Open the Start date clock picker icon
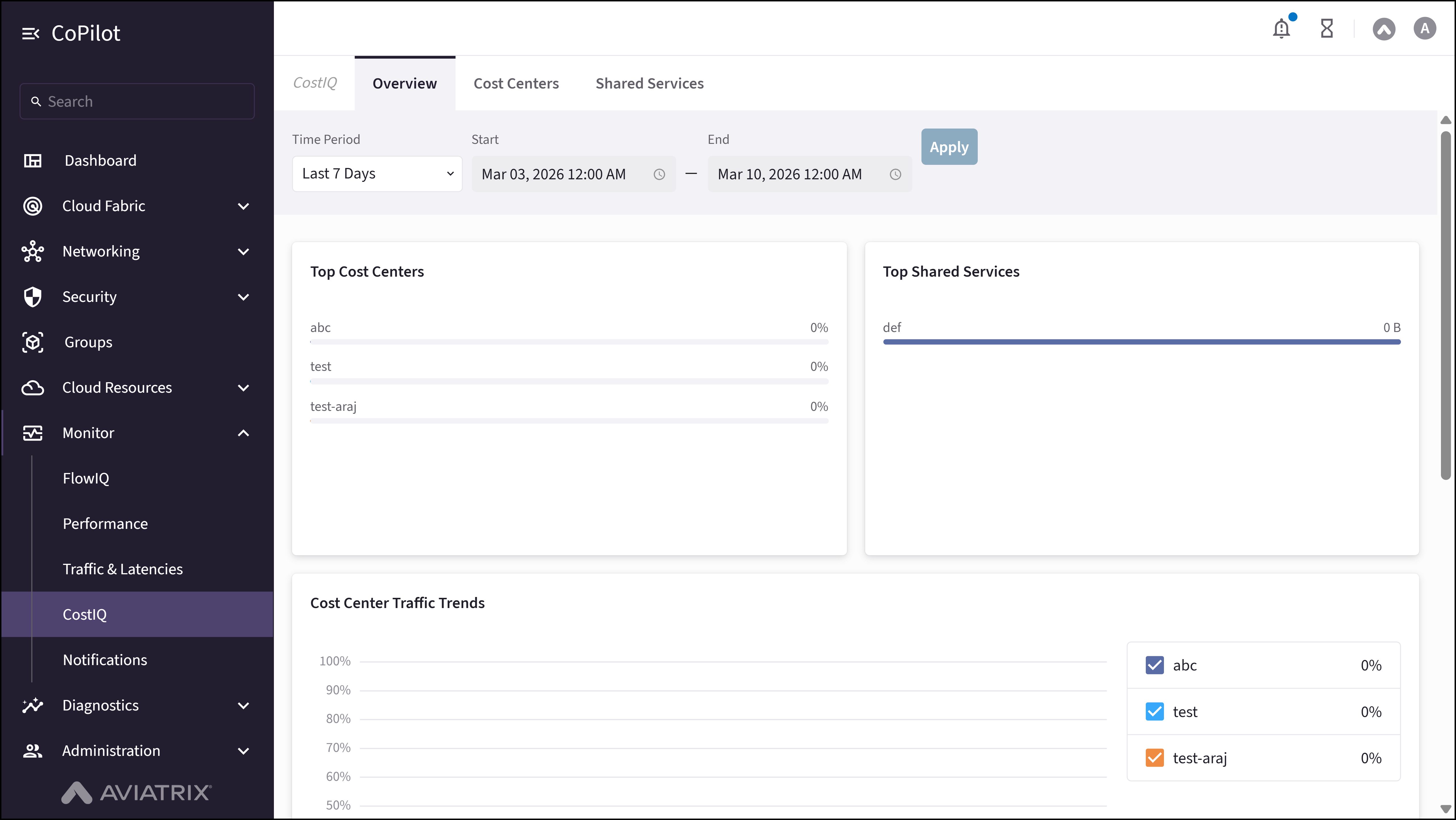 (x=659, y=174)
